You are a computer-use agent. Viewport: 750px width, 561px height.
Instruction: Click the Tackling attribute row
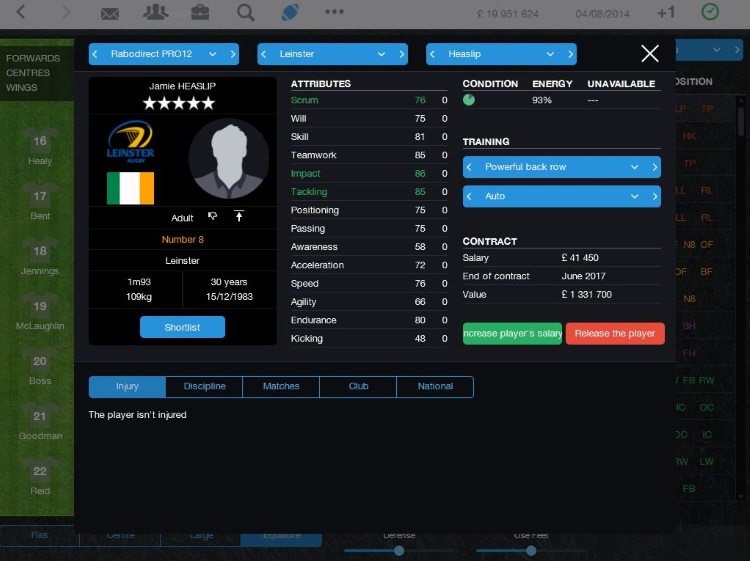pyautogui.click(x=369, y=192)
